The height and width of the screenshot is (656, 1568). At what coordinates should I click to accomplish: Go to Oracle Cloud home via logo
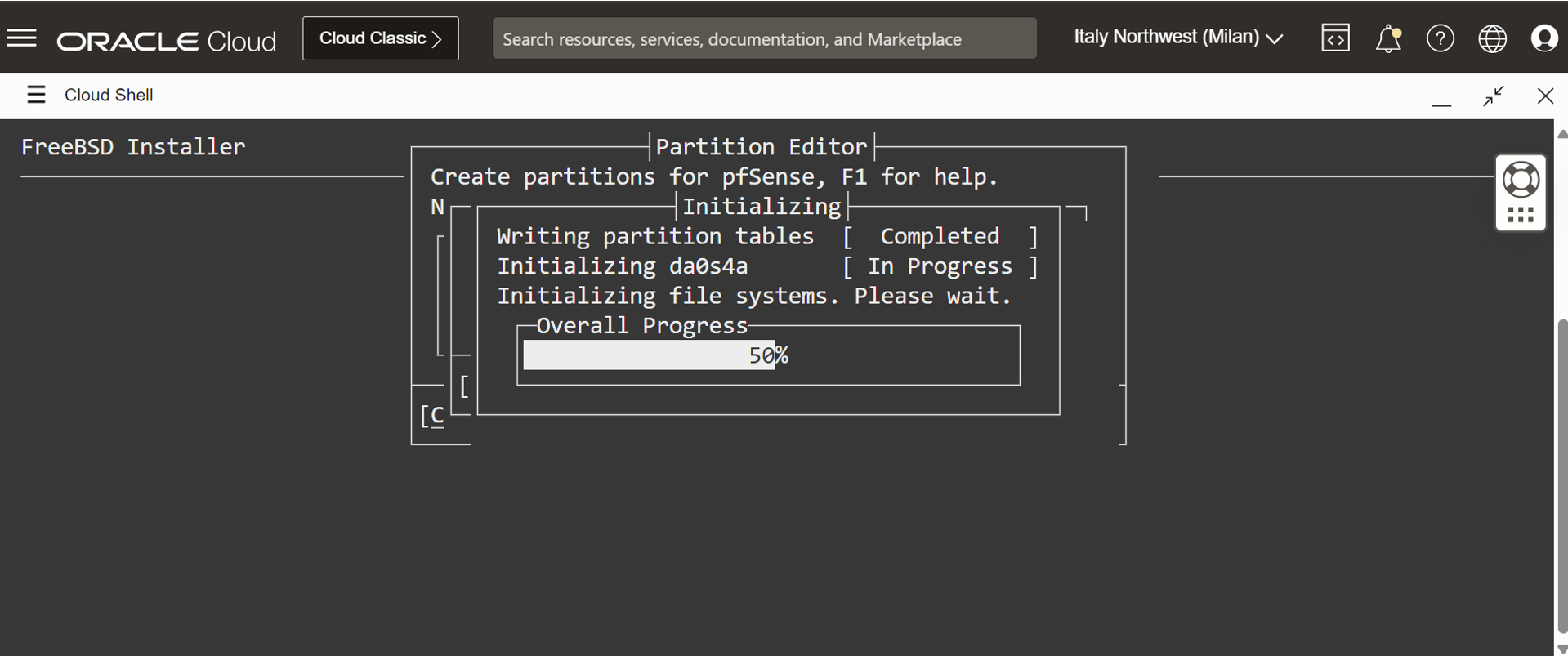[x=167, y=41]
